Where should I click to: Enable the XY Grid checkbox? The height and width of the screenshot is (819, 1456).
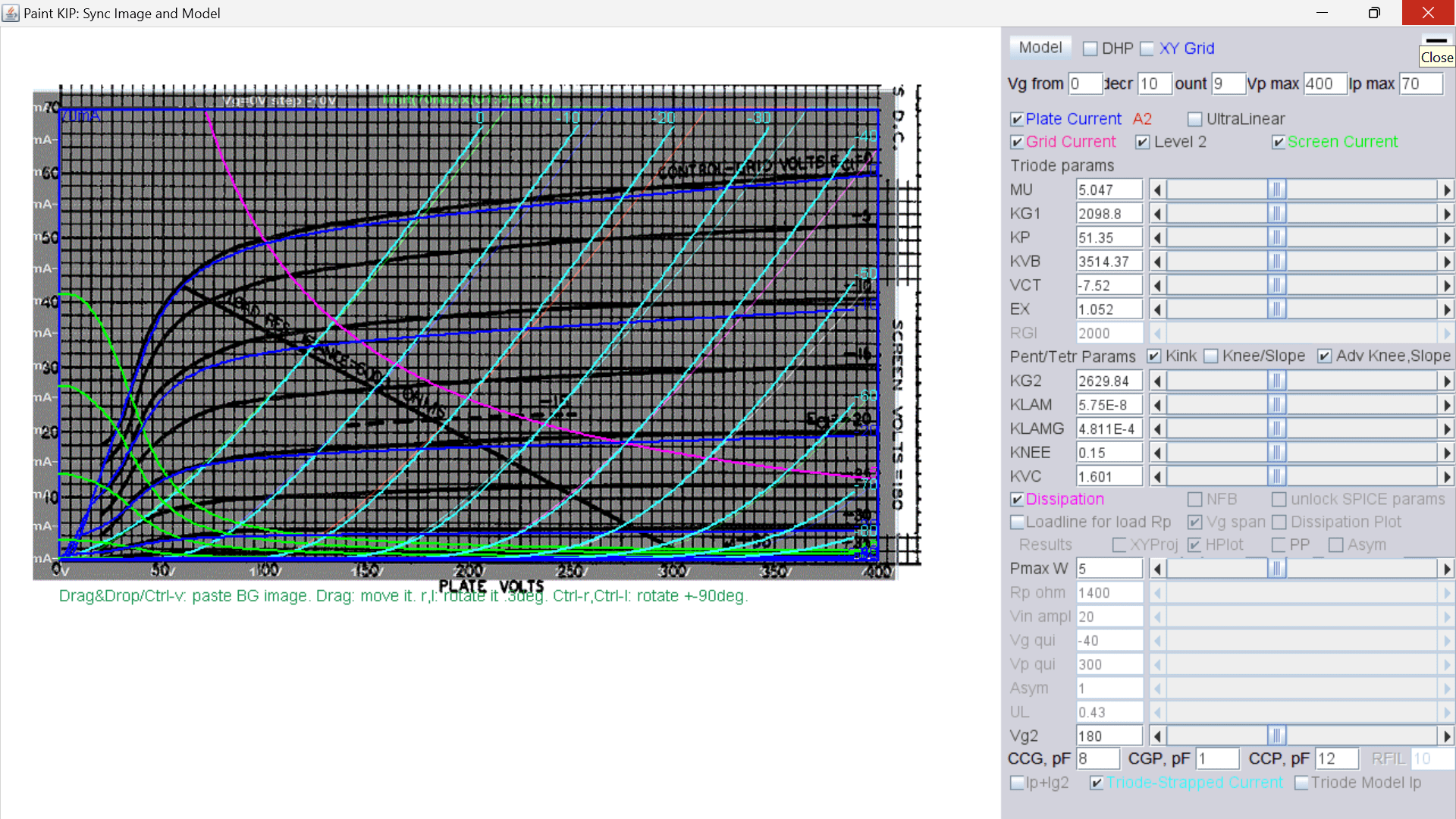point(1147,49)
